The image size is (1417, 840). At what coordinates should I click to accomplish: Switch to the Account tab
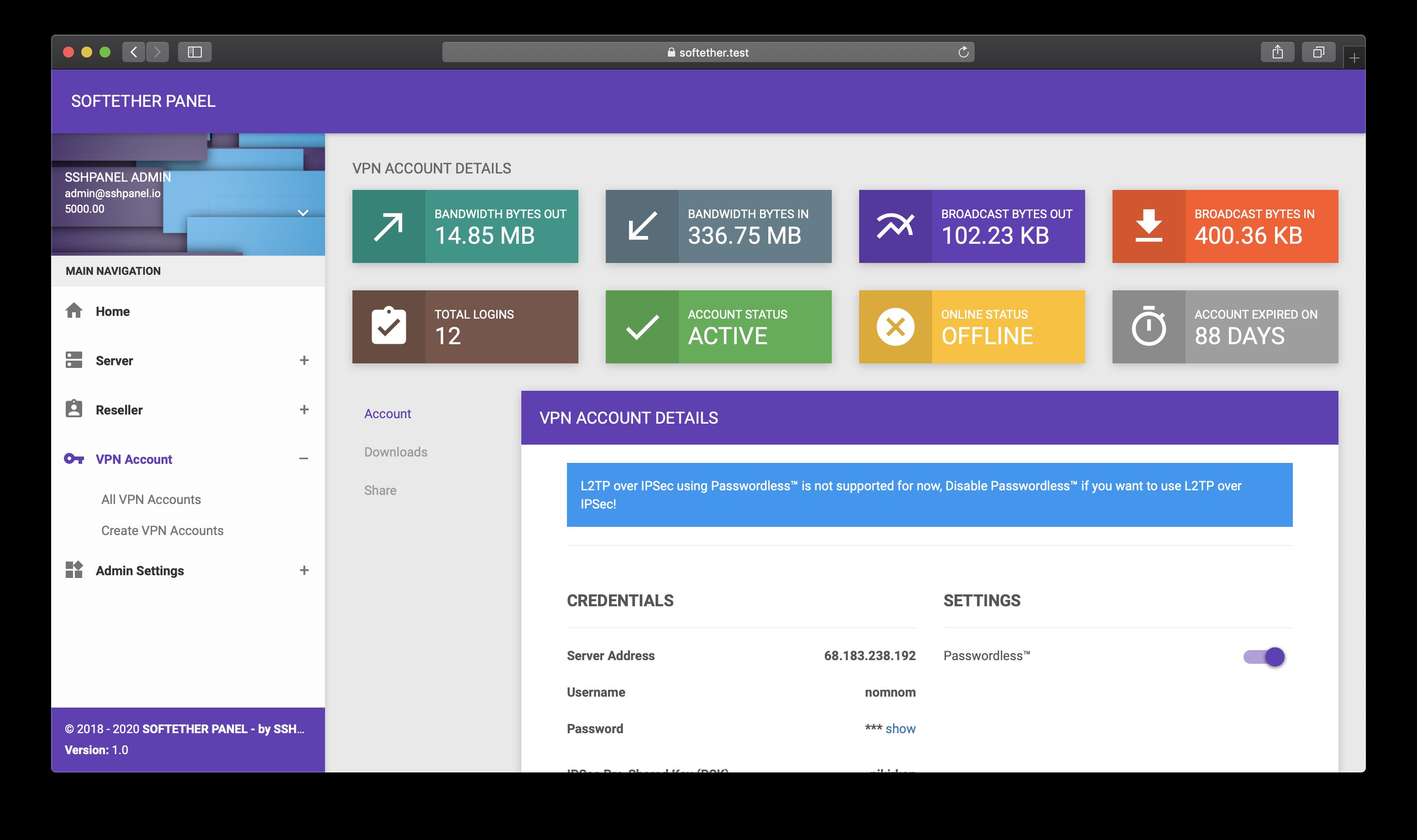[x=388, y=414]
